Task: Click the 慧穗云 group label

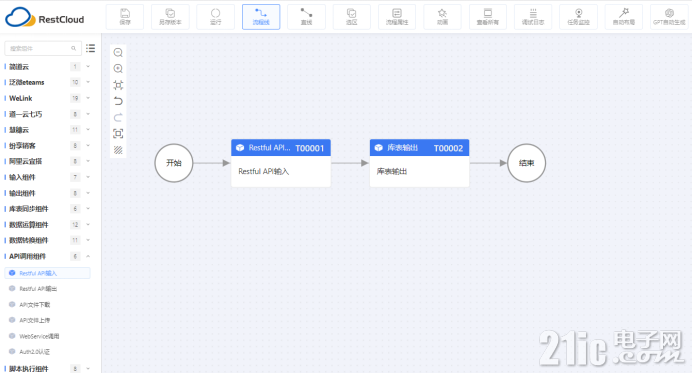Action: (x=19, y=130)
